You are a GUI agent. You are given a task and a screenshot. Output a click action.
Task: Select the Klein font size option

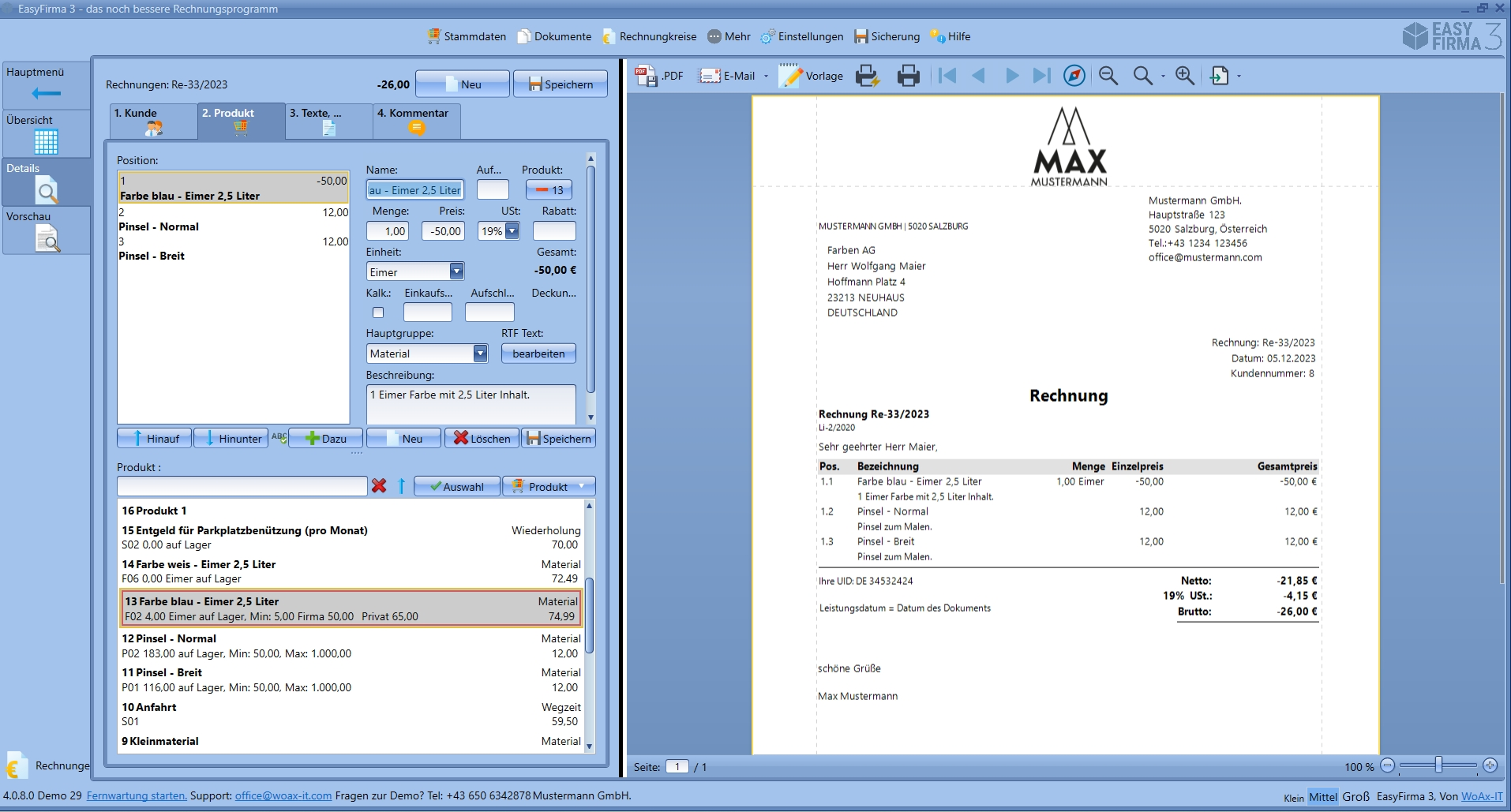point(1293,798)
